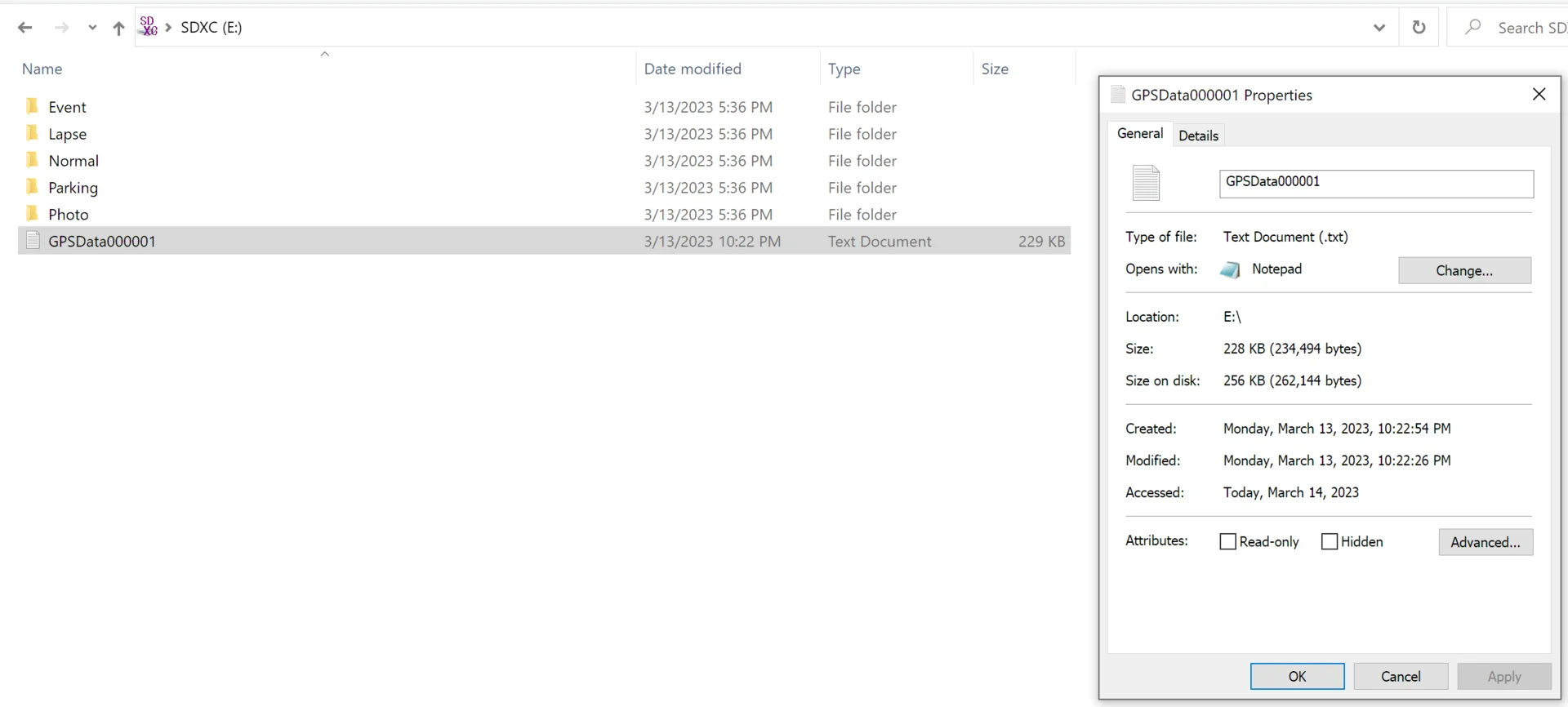Screen dimensions: 1568x707
Task: Go forward using the forward arrow
Action: click(61, 28)
